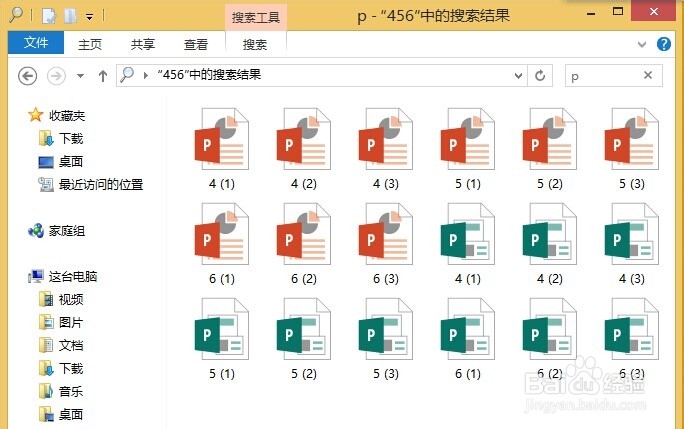Go up one folder level
Viewport: 684px width, 429px height.
pyautogui.click(x=103, y=76)
